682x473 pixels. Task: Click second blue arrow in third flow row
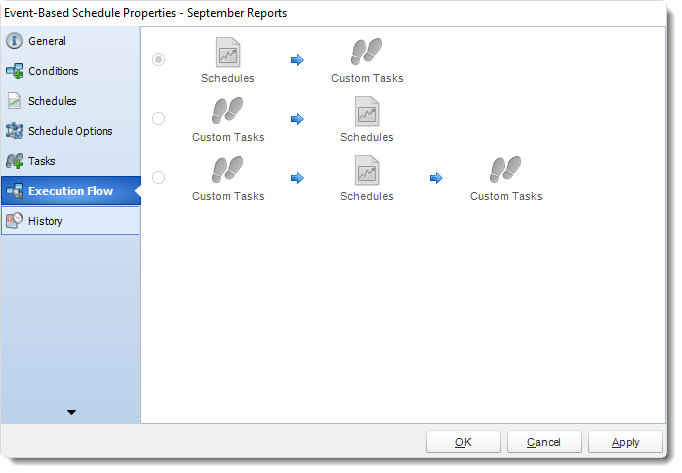click(x=436, y=178)
